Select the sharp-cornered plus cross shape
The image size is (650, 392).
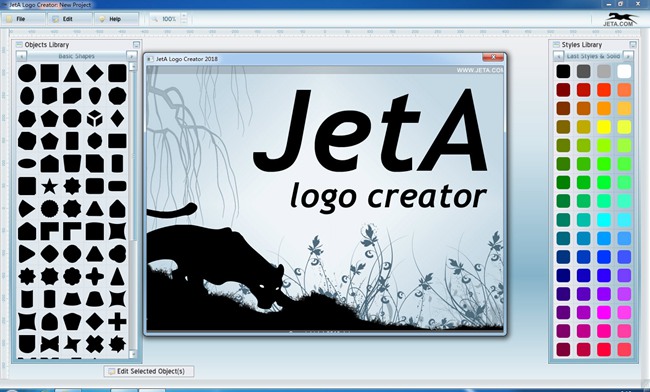tap(117, 321)
